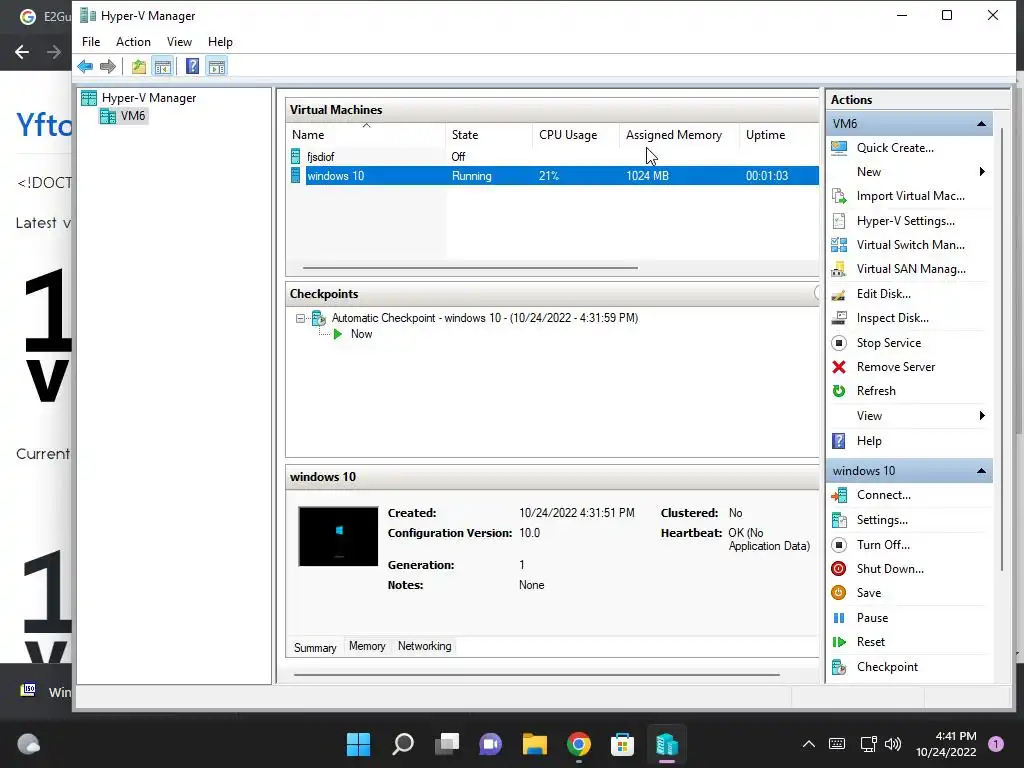Click Quick Create action

pos(895,148)
